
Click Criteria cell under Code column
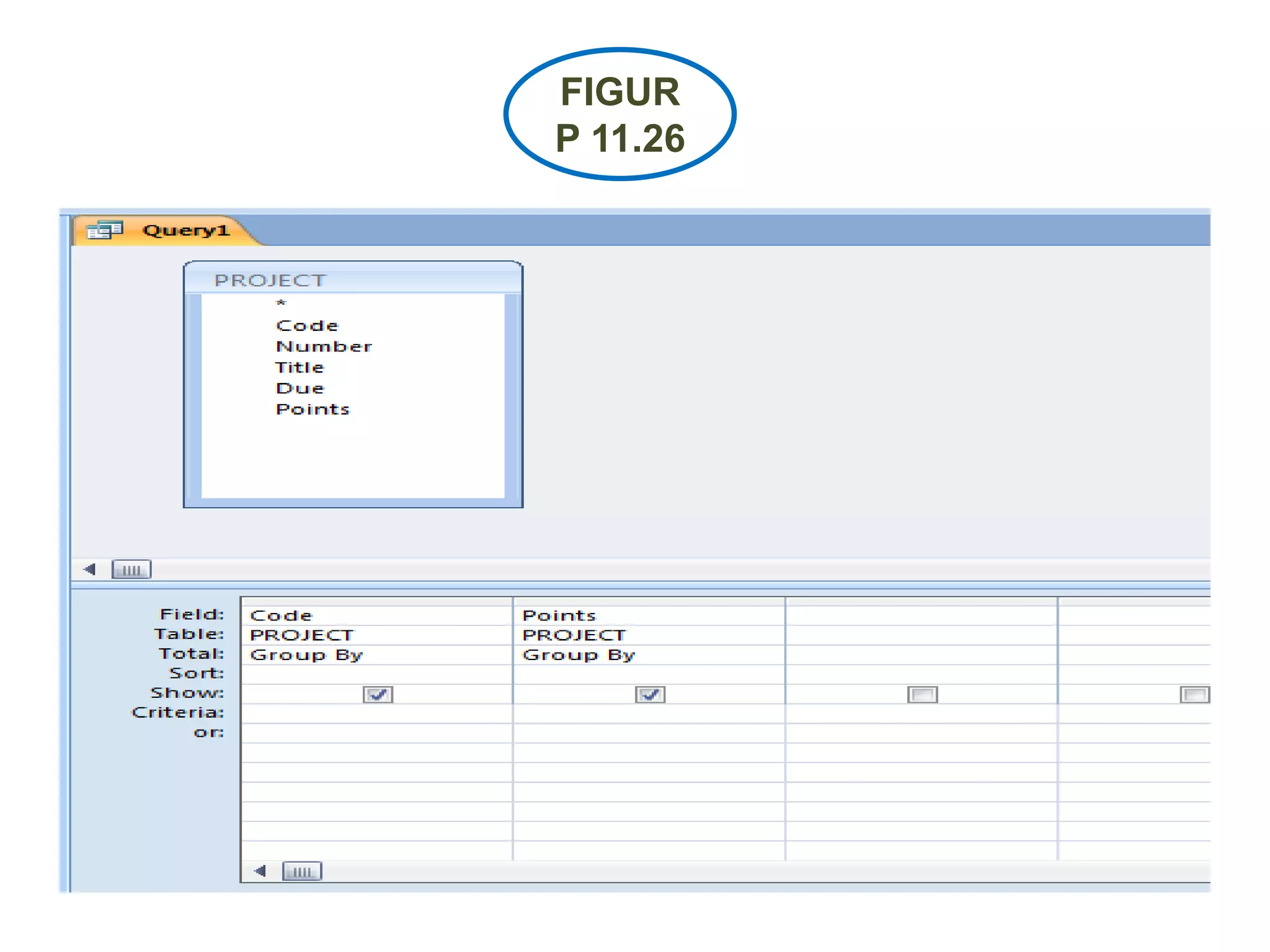(x=376, y=713)
